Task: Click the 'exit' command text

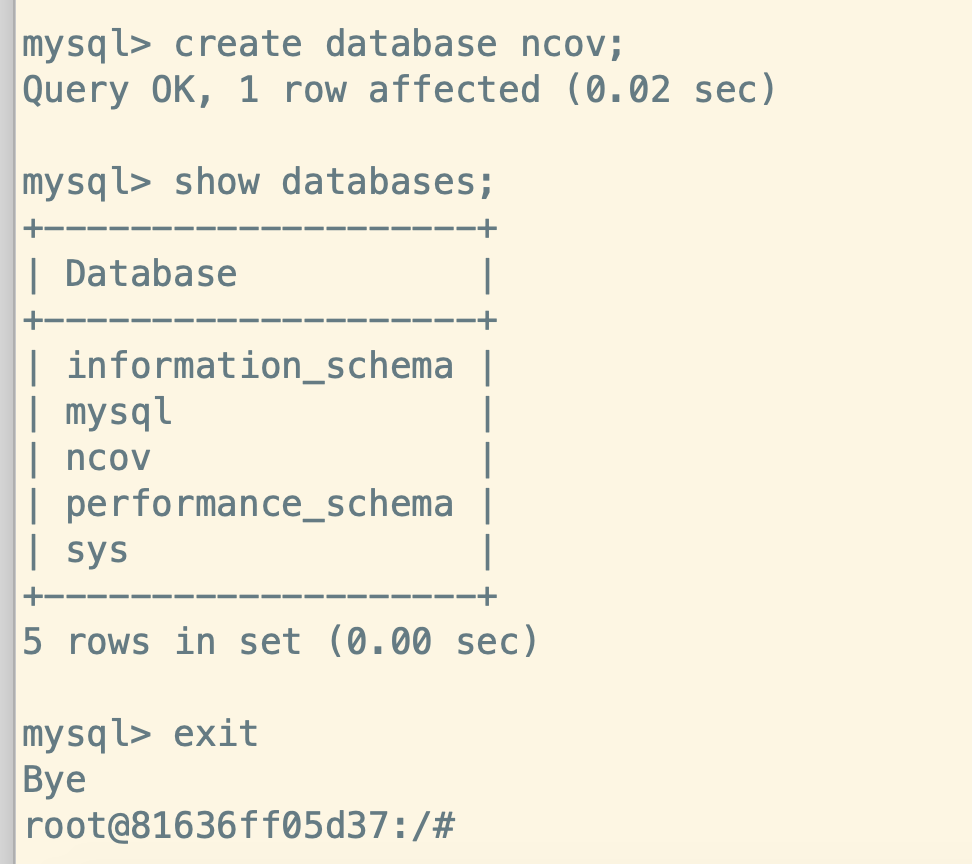Action: (216, 734)
